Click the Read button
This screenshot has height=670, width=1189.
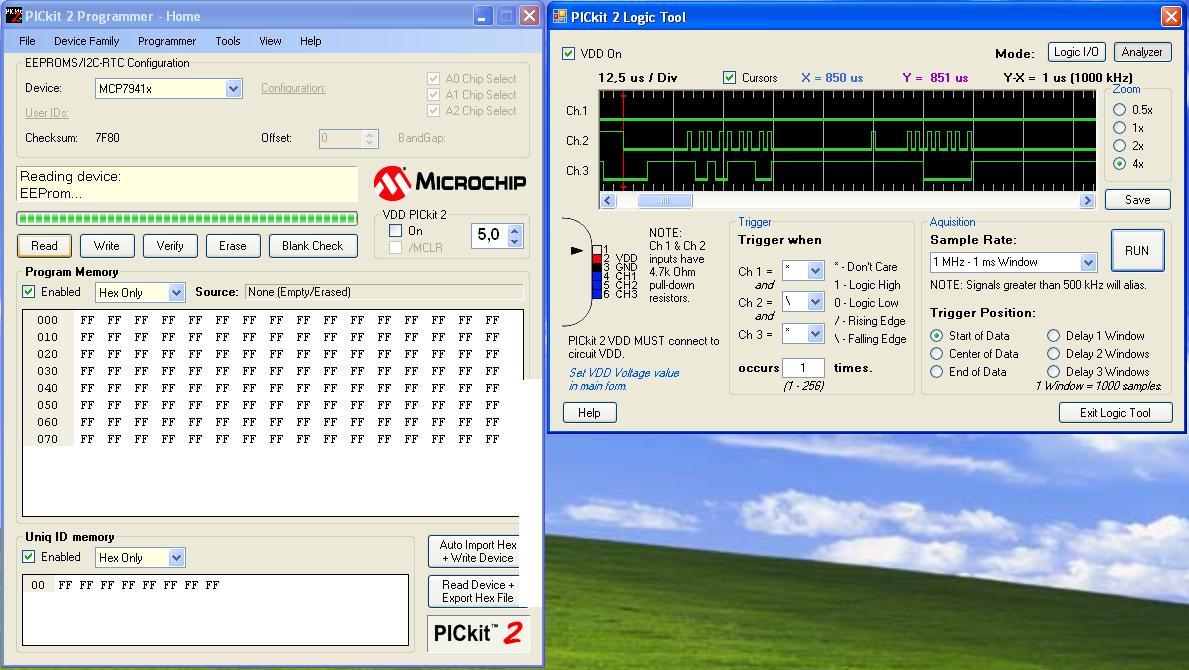point(44,246)
